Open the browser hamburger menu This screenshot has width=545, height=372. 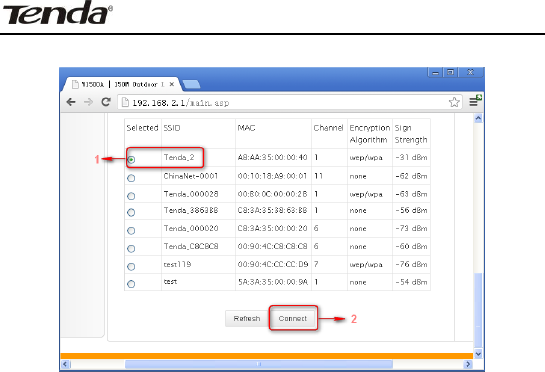tap(474, 101)
